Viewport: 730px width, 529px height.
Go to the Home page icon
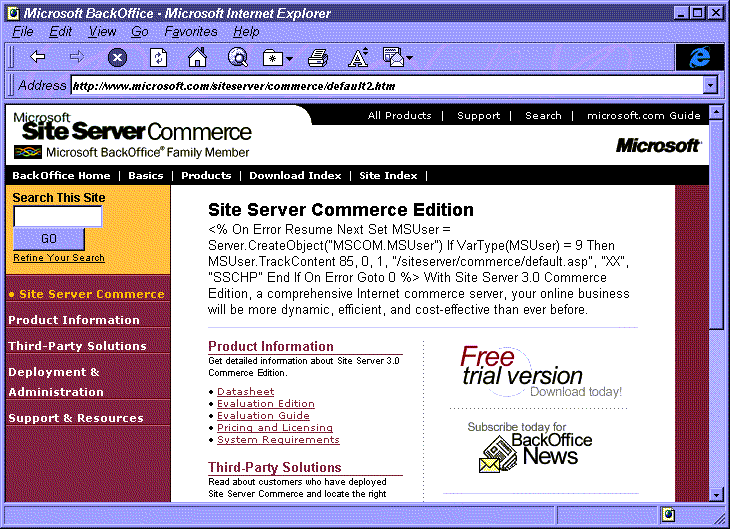coord(197,58)
